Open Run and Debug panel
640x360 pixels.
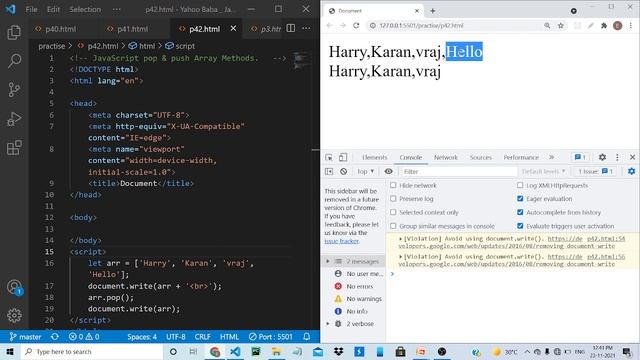click(14, 119)
